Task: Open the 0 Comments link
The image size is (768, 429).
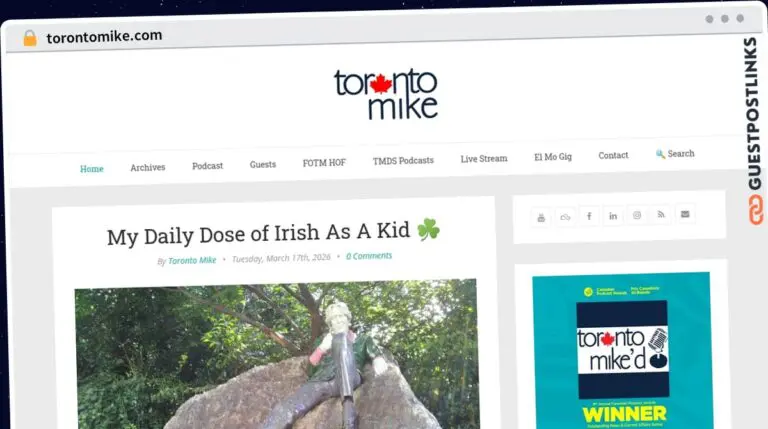Action: (369, 256)
